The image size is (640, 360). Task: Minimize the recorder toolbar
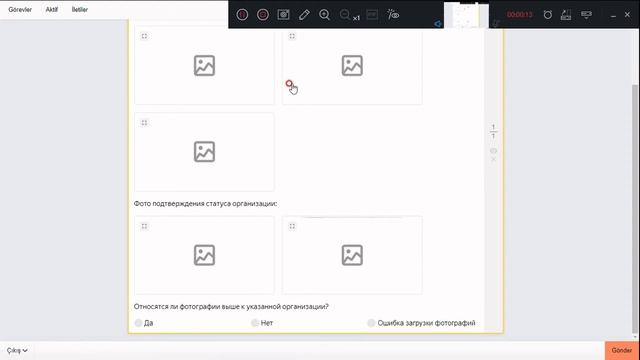(613, 15)
